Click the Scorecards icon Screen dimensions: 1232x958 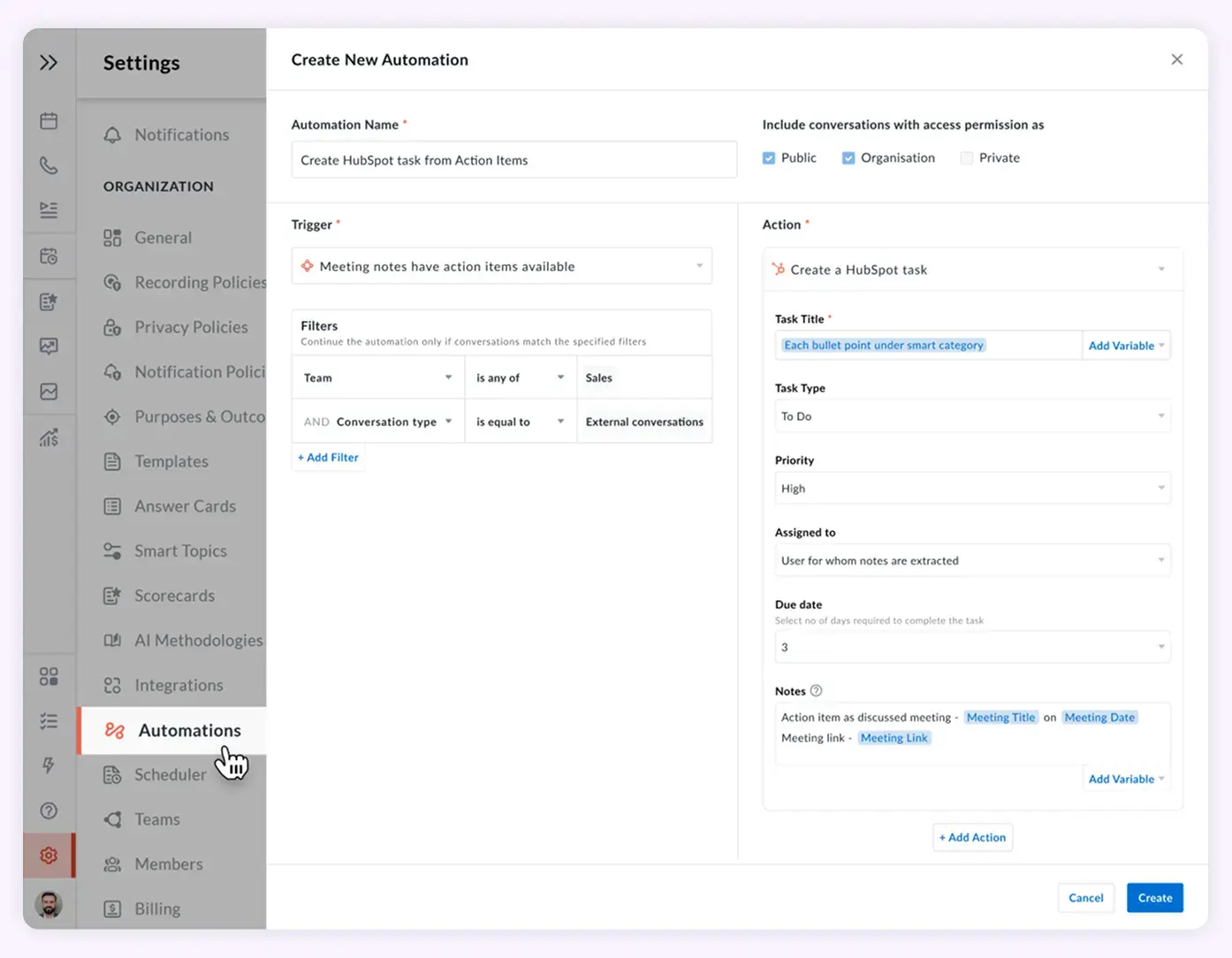[x=112, y=596]
